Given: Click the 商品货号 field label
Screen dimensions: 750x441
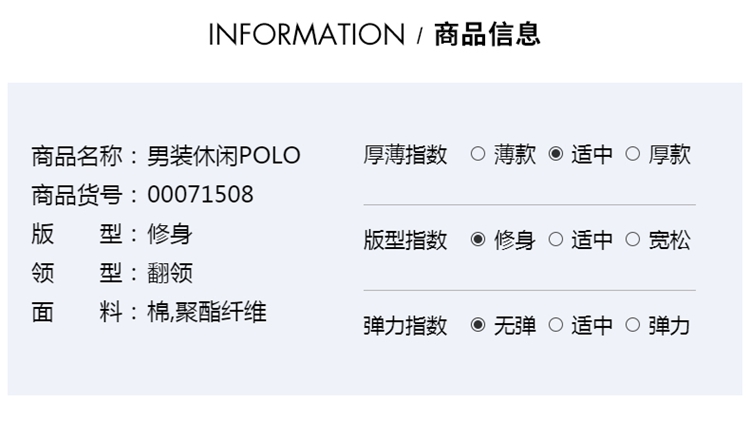Looking at the screenshot, I should point(77,195).
